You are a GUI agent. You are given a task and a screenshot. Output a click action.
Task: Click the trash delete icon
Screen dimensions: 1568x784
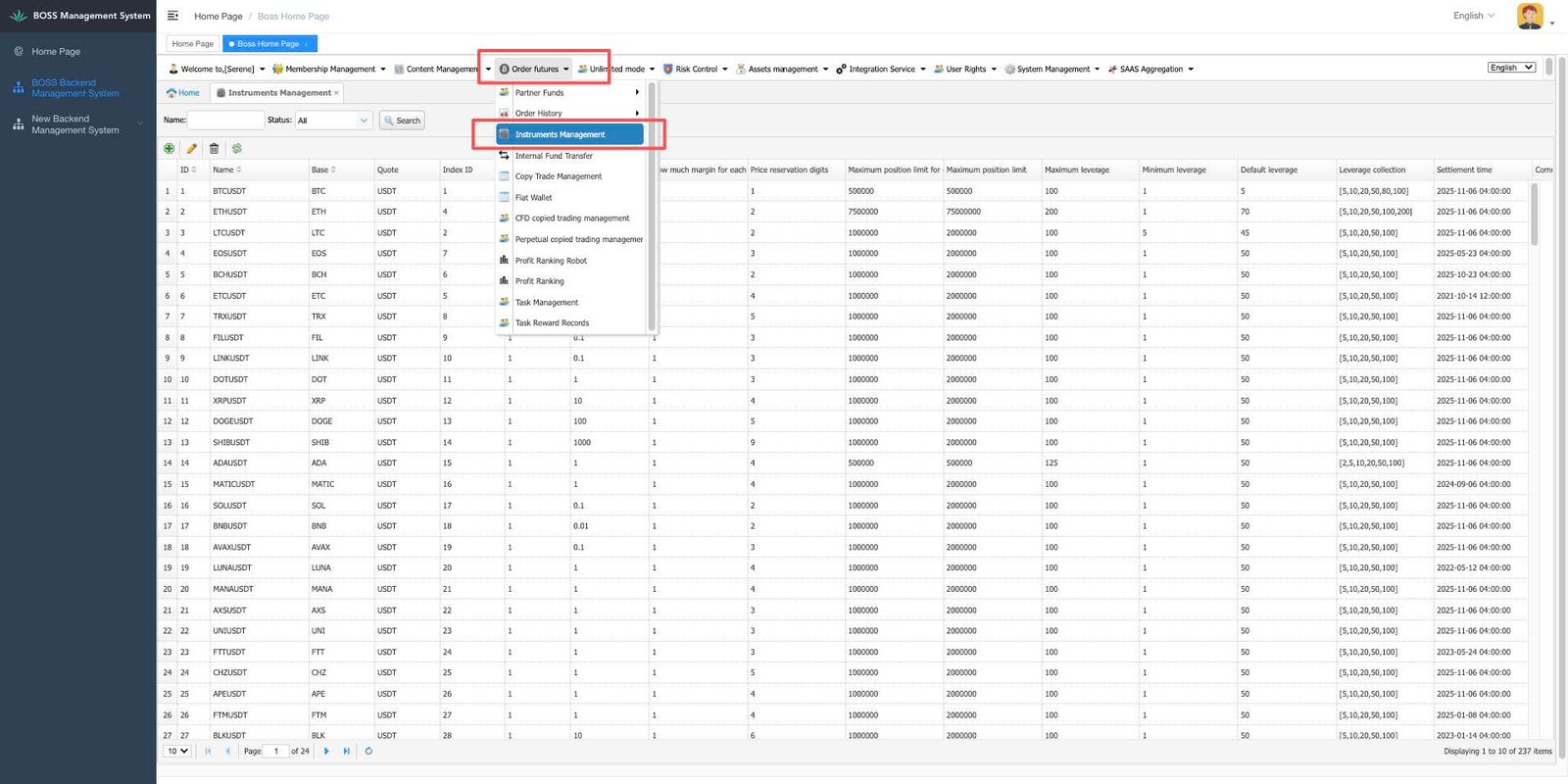214,149
